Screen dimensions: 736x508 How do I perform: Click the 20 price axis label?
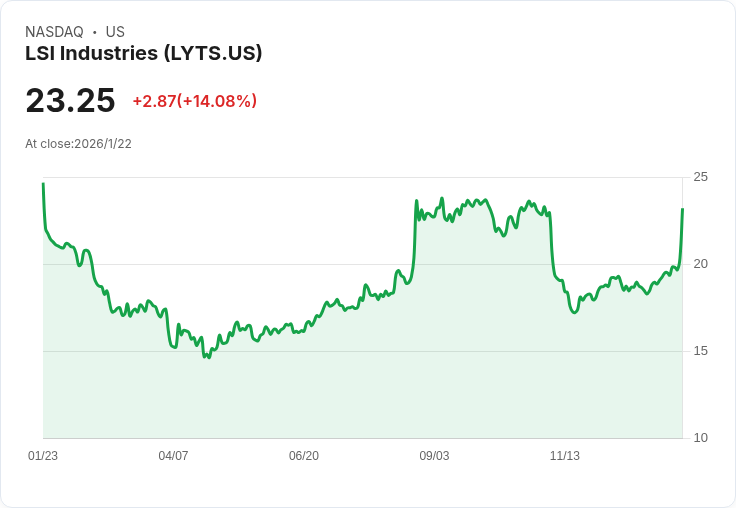point(701,264)
